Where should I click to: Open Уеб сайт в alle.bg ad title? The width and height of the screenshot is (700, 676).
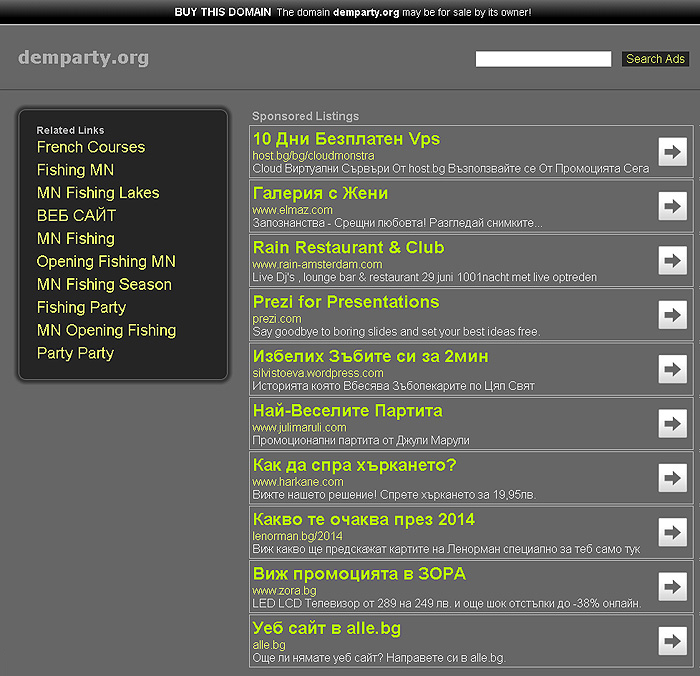click(326, 628)
